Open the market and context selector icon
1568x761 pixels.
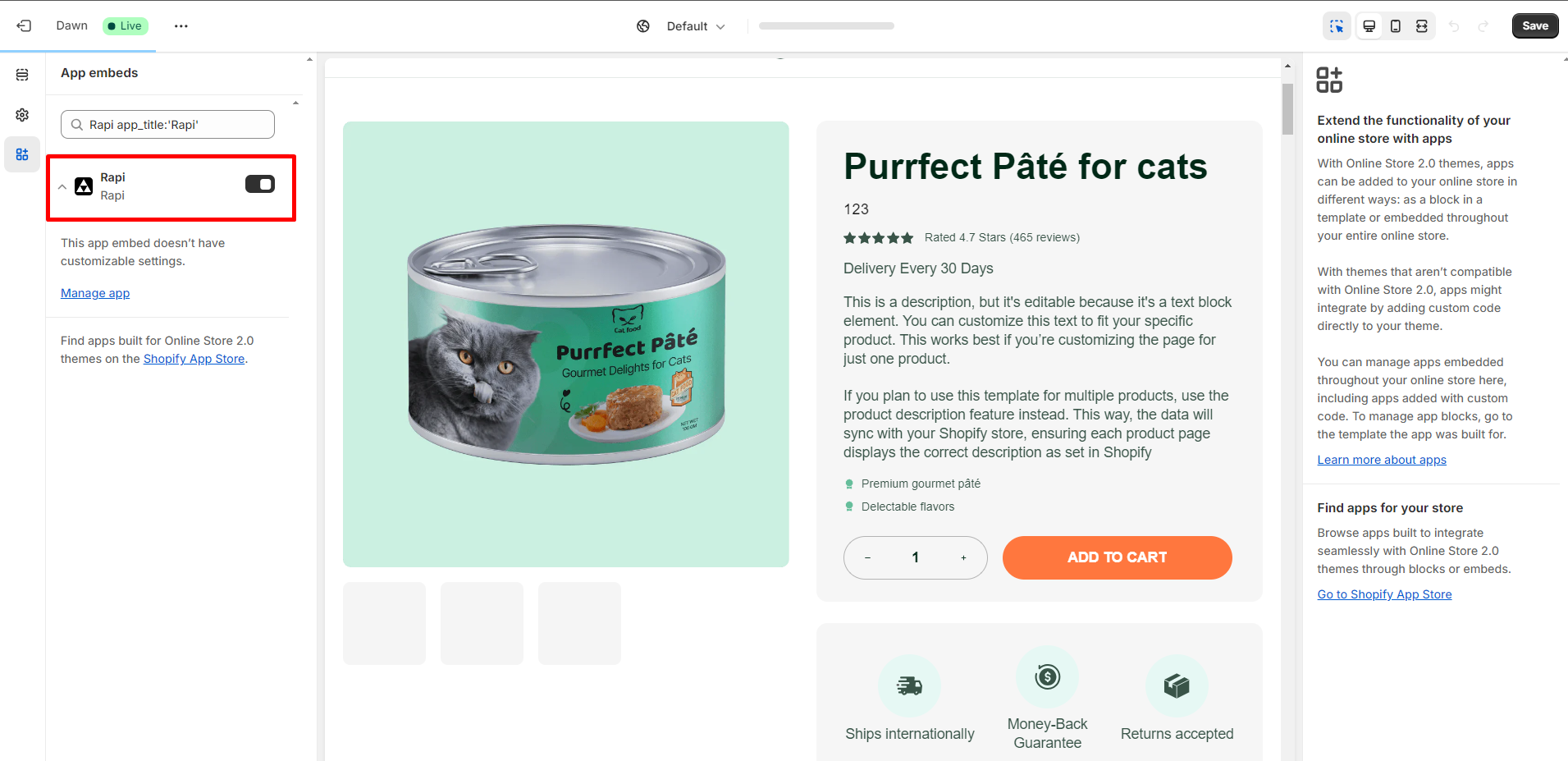click(x=643, y=26)
